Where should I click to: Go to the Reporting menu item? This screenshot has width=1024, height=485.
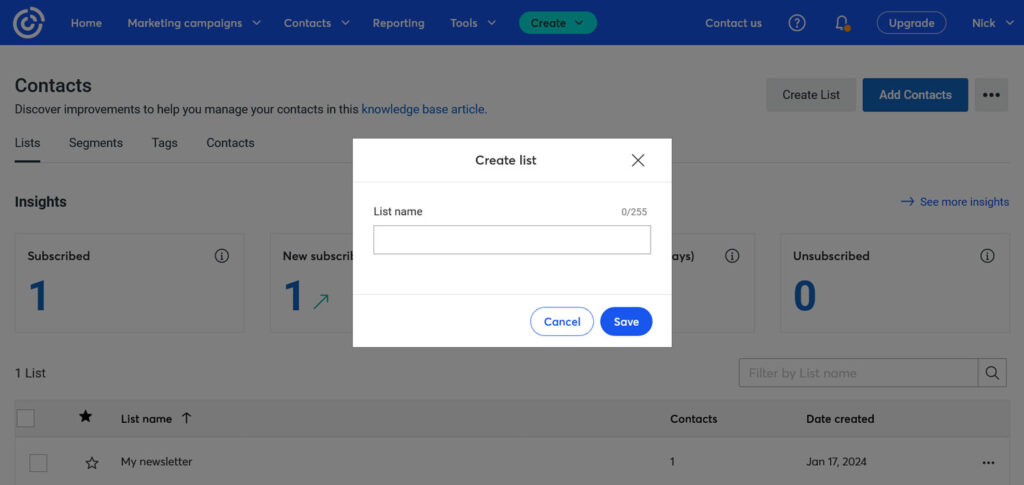point(398,23)
